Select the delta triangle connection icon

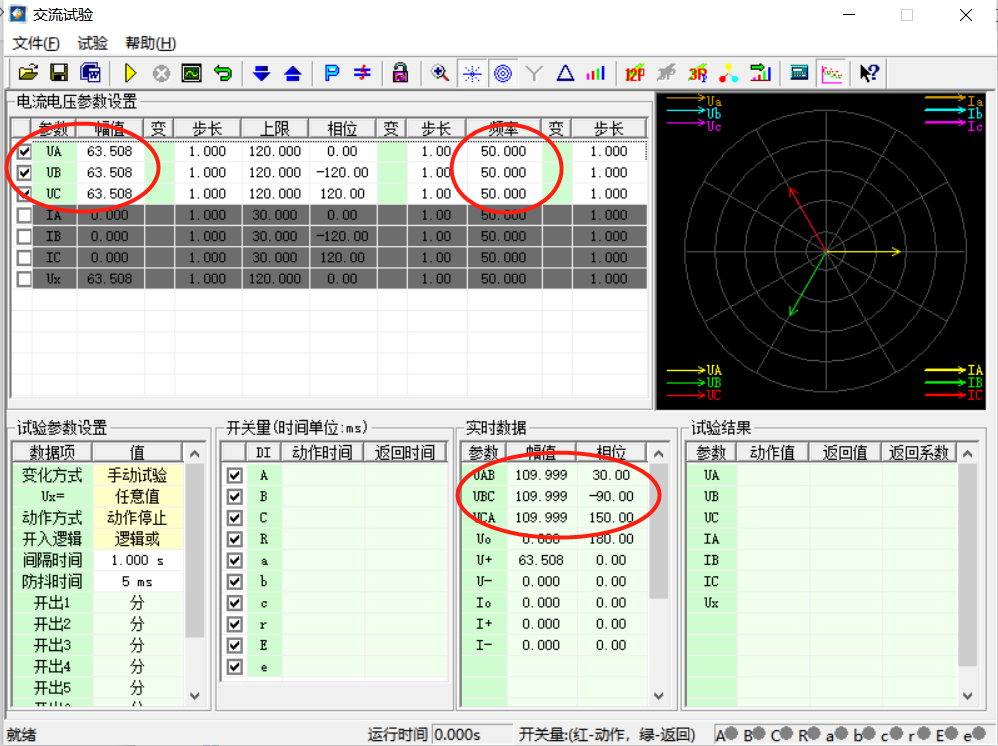[565, 73]
